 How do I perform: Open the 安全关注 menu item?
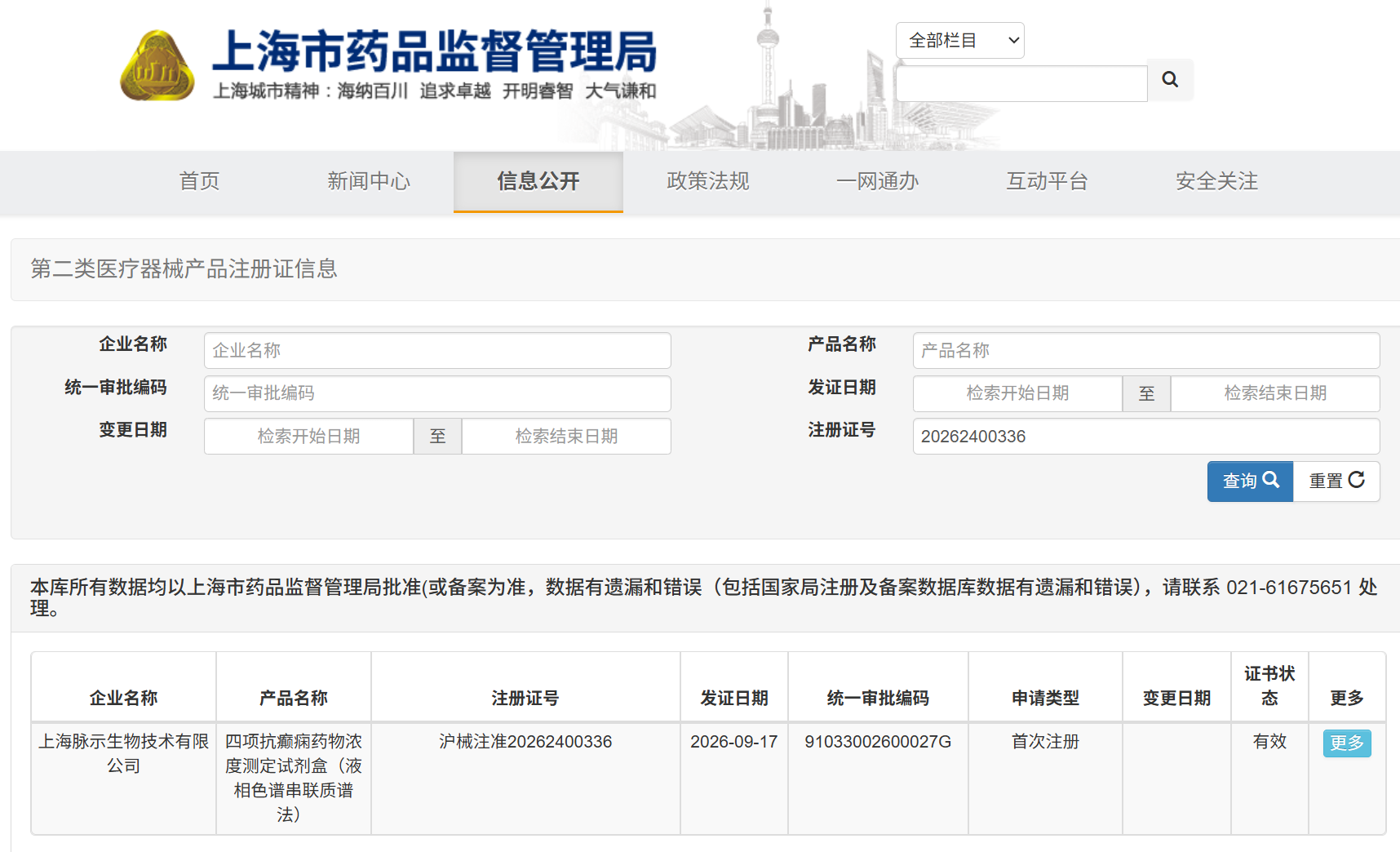(1217, 181)
